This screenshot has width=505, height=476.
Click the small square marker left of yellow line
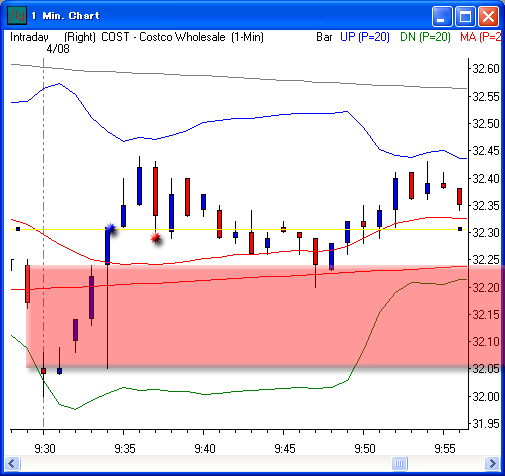[18, 229]
